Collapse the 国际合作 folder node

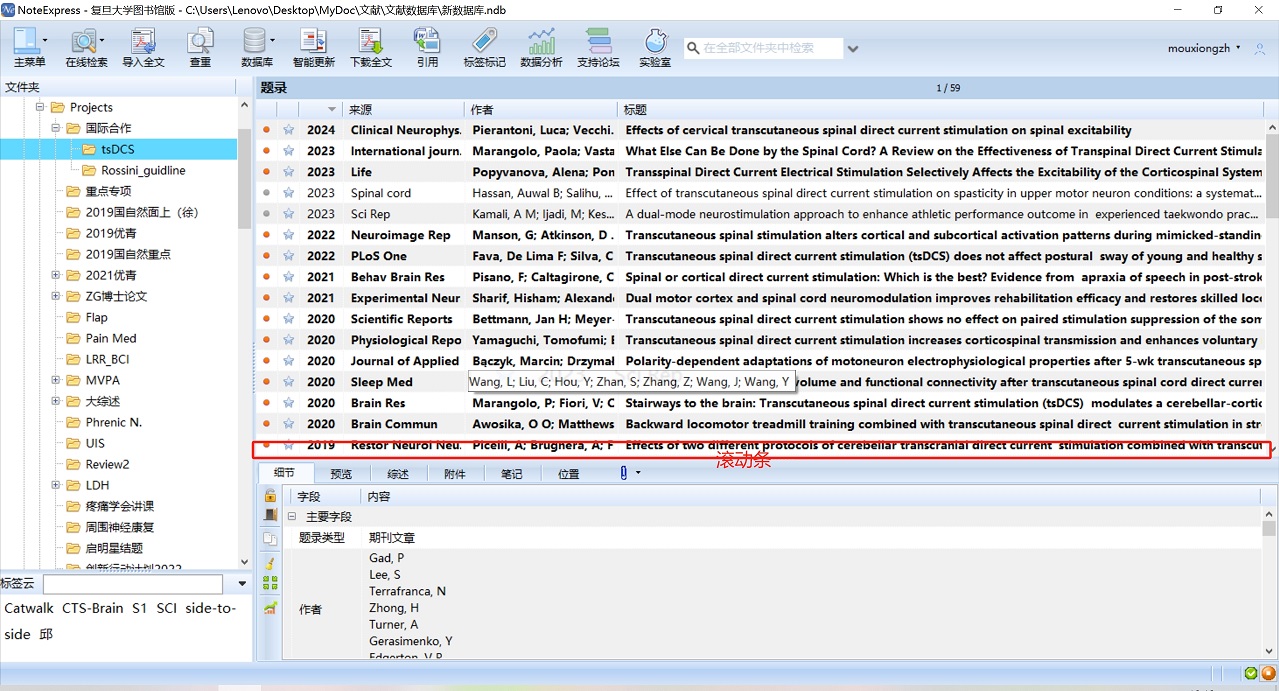click(57, 128)
